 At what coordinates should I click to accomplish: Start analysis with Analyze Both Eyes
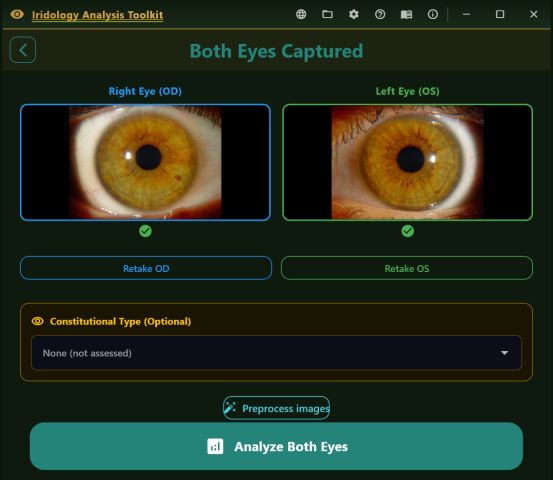click(x=276, y=446)
